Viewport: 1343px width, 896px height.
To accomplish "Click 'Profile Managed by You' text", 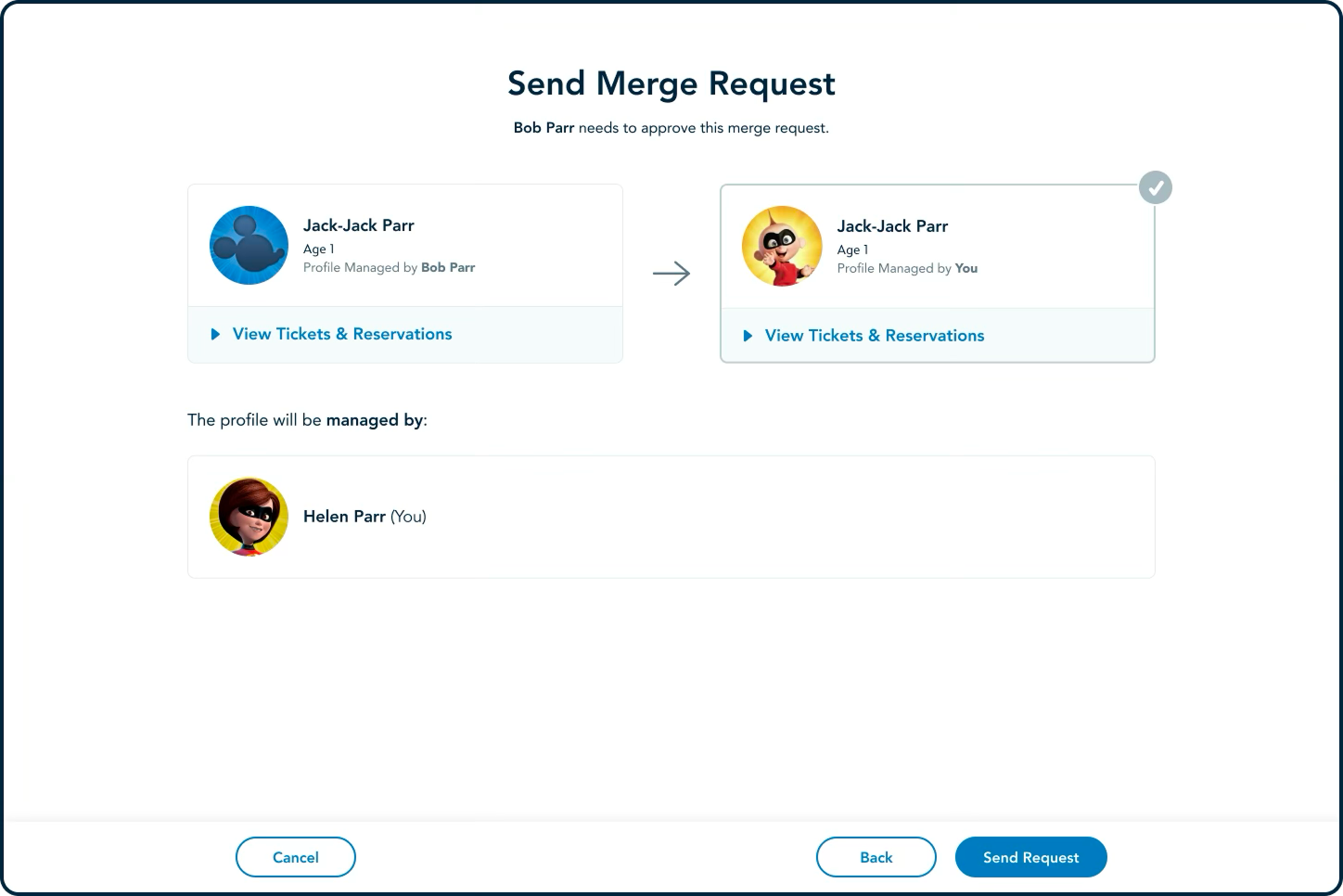I will click(x=907, y=268).
